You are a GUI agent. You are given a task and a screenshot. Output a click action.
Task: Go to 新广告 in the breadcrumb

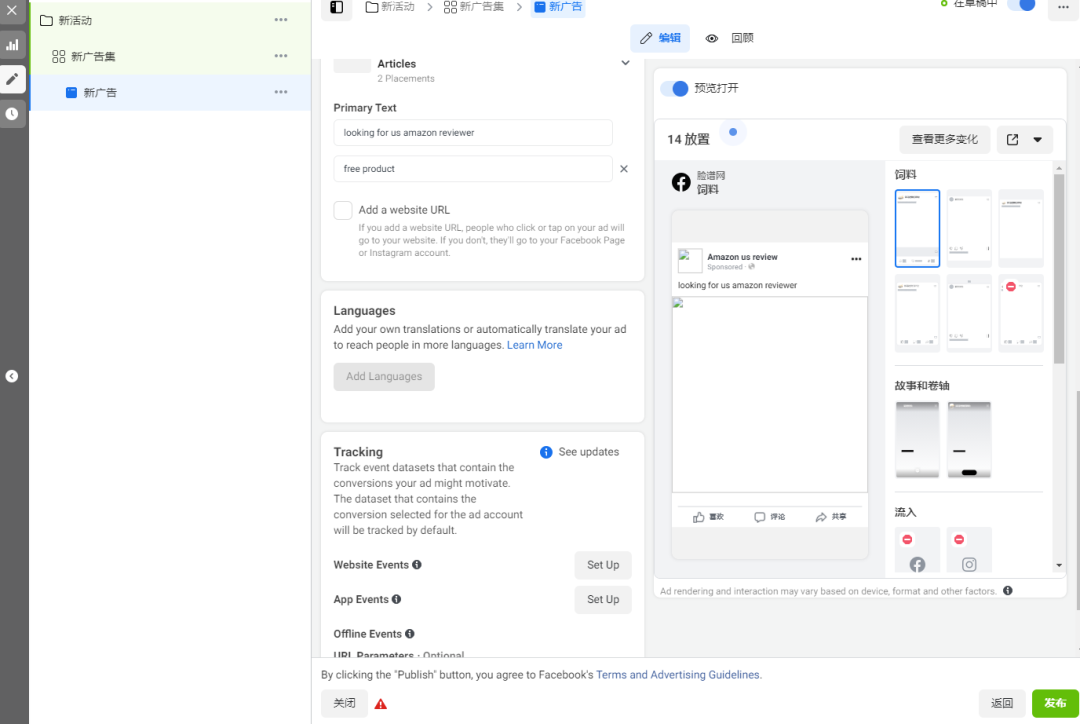558,7
